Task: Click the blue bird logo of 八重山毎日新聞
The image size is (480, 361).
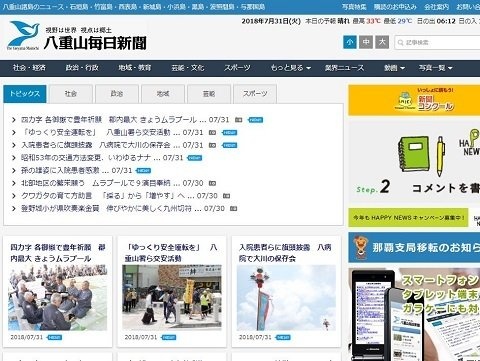Action: tap(24, 35)
